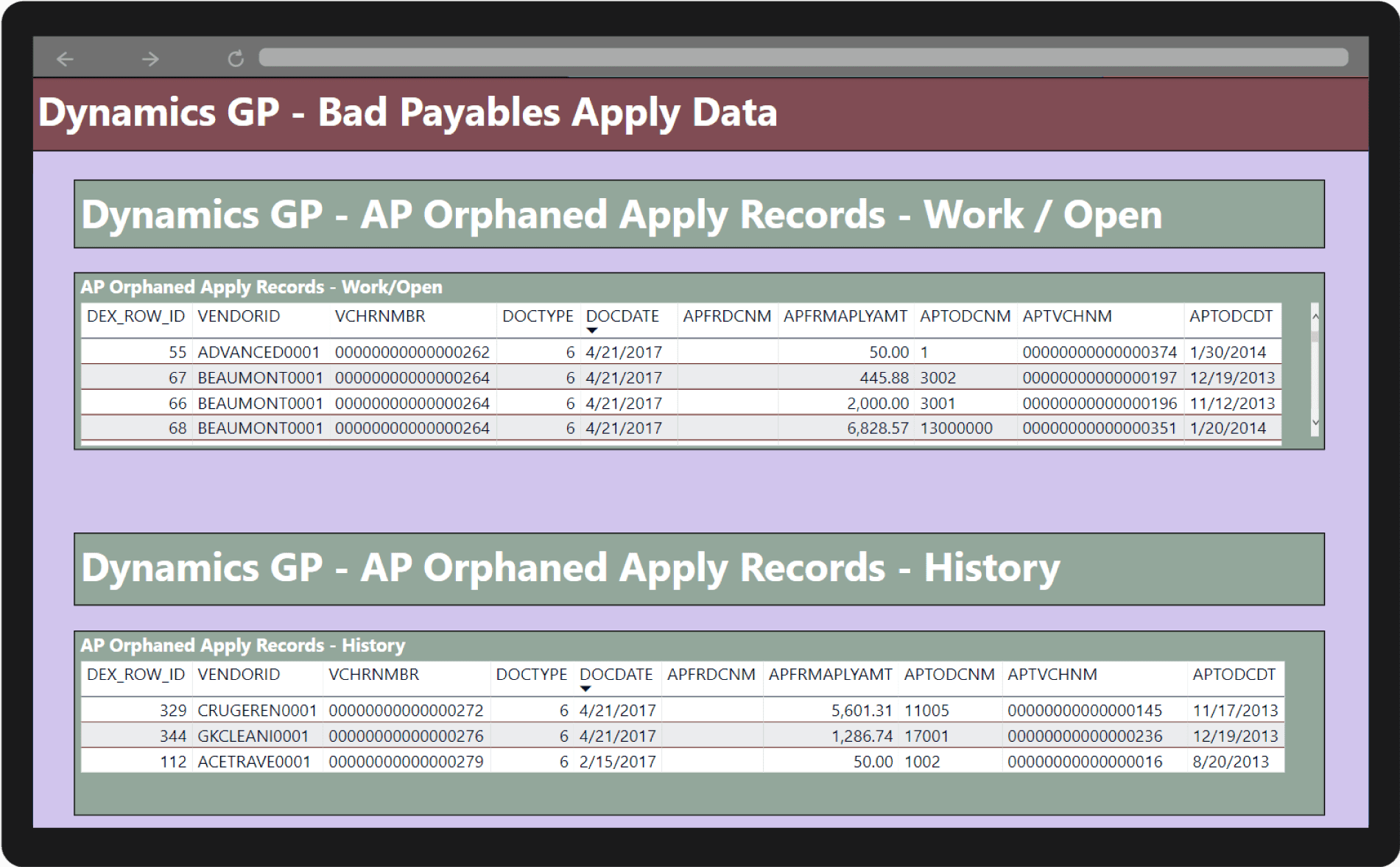Sort History table by VENDORID header
The height and width of the screenshot is (867, 1400).
pos(239,674)
